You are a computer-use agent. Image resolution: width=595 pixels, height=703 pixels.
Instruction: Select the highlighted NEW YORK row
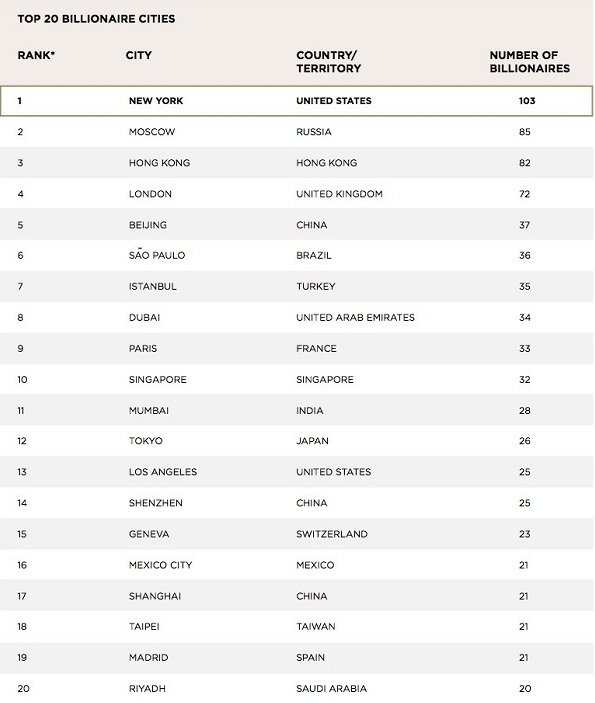[x=296, y=101]
